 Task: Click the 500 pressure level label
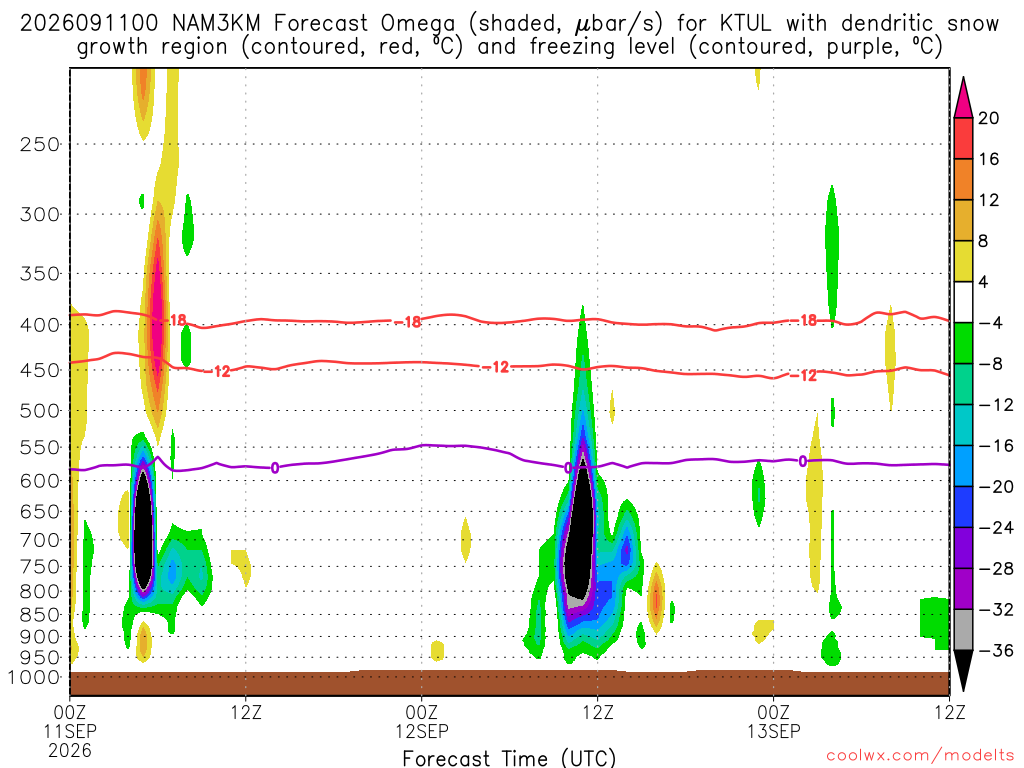pyautogui.click(x=40, y=411)
